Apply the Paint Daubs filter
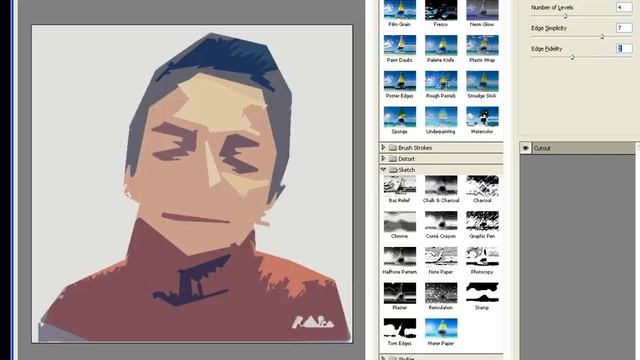This screenshot has height=360, width=640. coord(400,45)
